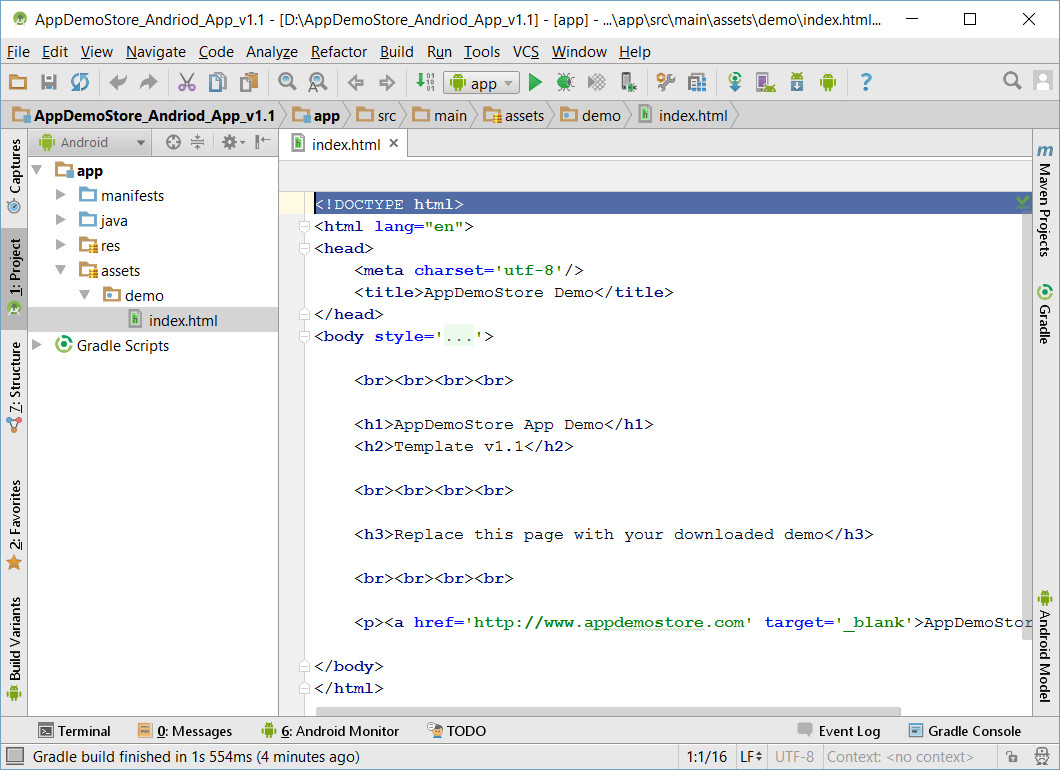Image resolution: width=1060 pixels, height=770 pixels.
Task: Expand the res folder
Action: 60,245
